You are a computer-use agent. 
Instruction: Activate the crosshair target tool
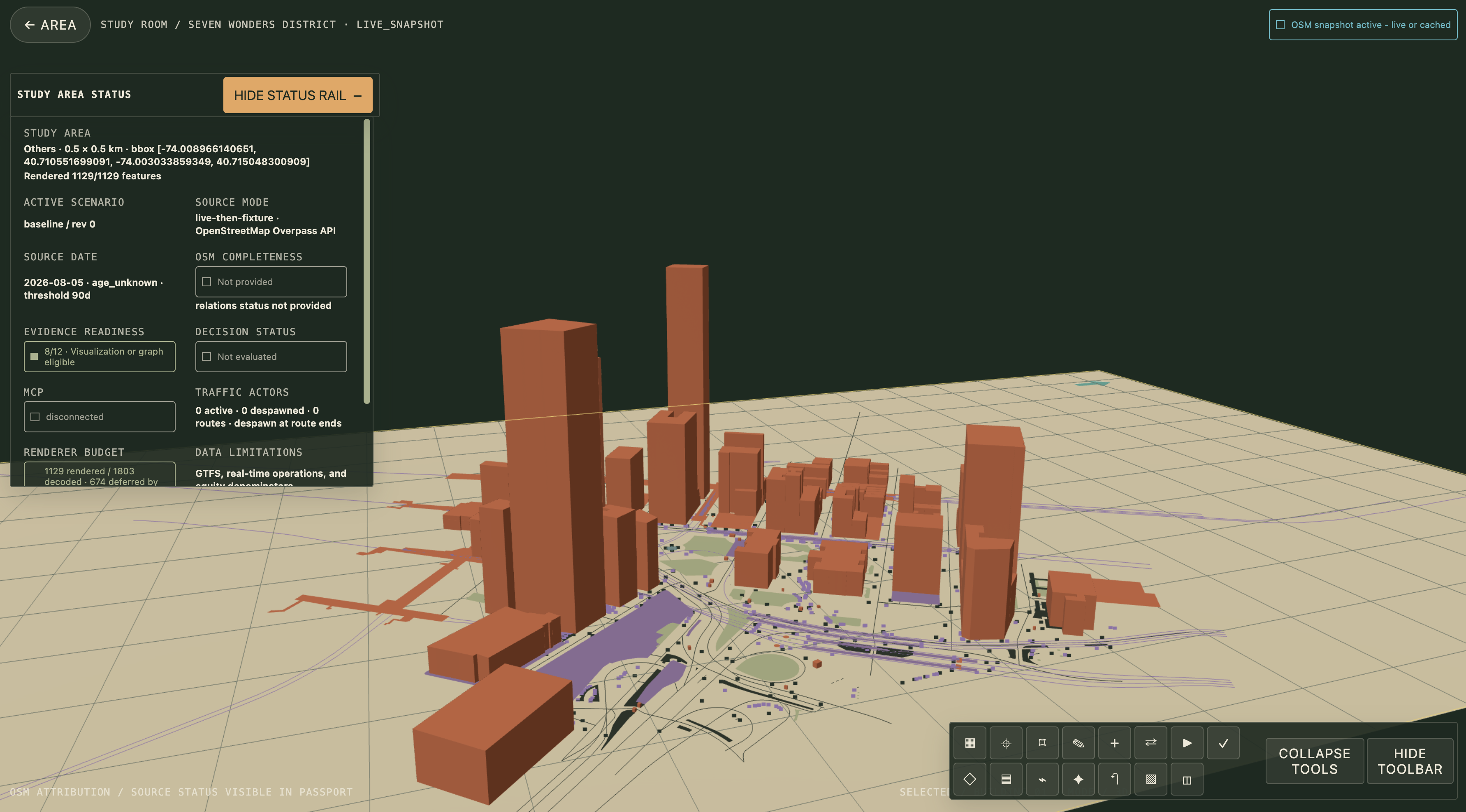[x=1006, y=742]
